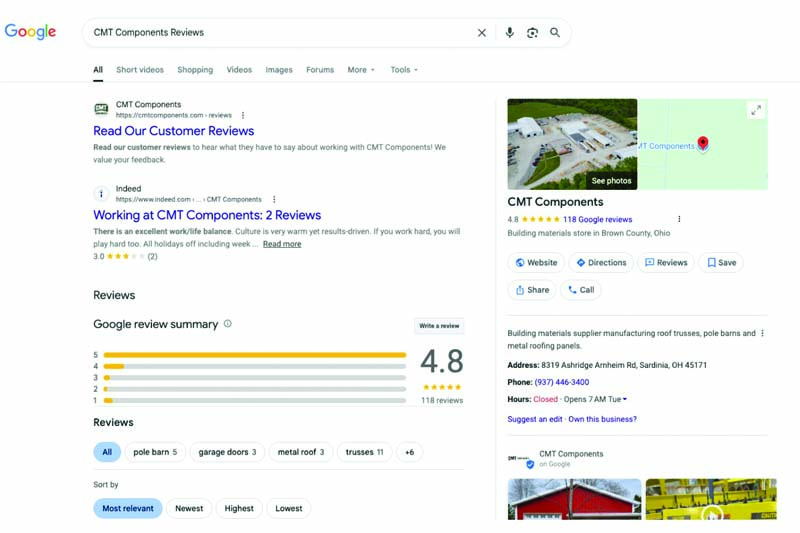Open knowledge panel more options menu
The image size is (800, 533).
679,219
